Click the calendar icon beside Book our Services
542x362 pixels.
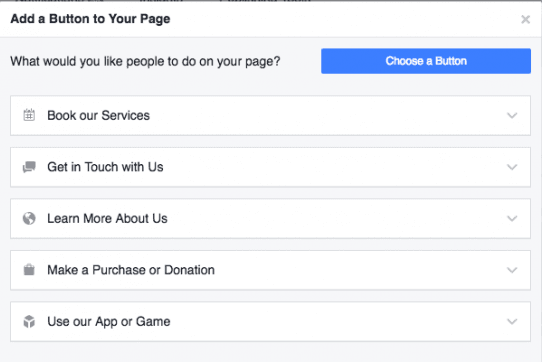click(x=29, y=115)
